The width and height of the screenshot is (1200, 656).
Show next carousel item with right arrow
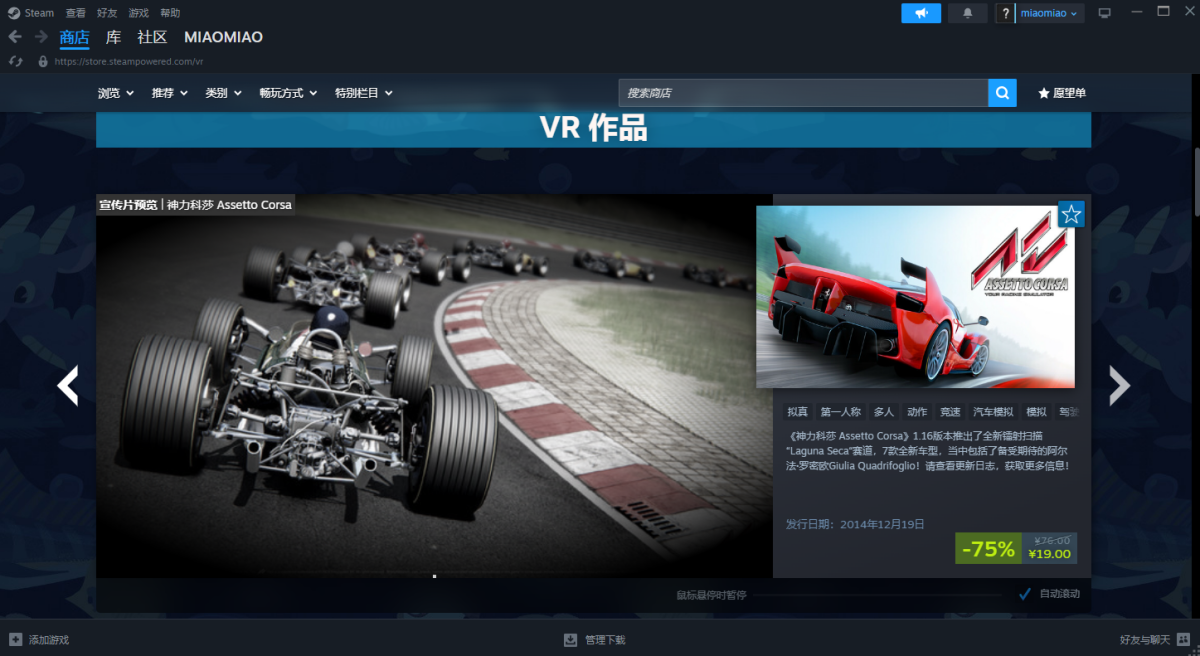1119,385
